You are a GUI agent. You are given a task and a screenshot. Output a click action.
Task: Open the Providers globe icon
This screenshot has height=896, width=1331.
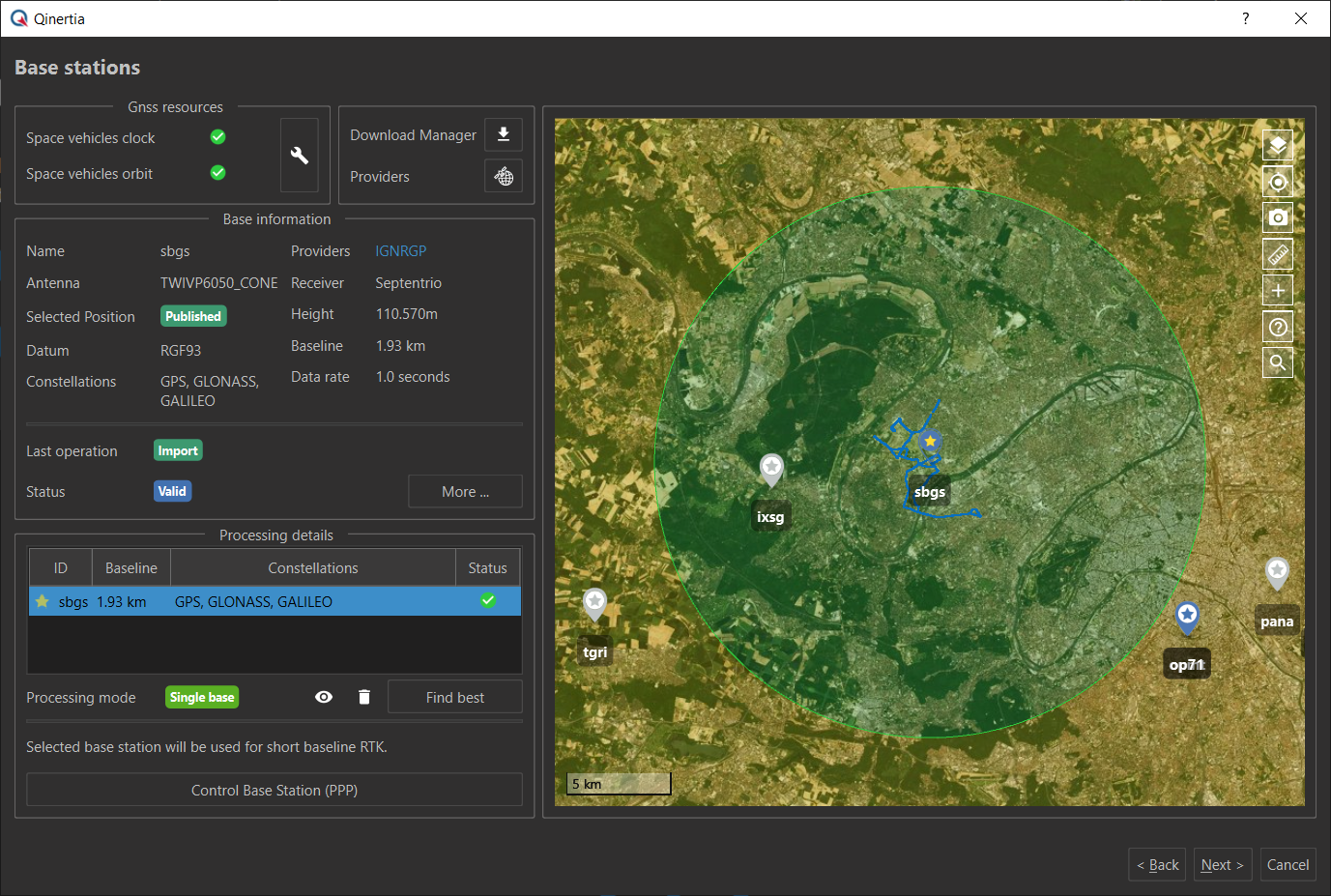click(503, 176)
